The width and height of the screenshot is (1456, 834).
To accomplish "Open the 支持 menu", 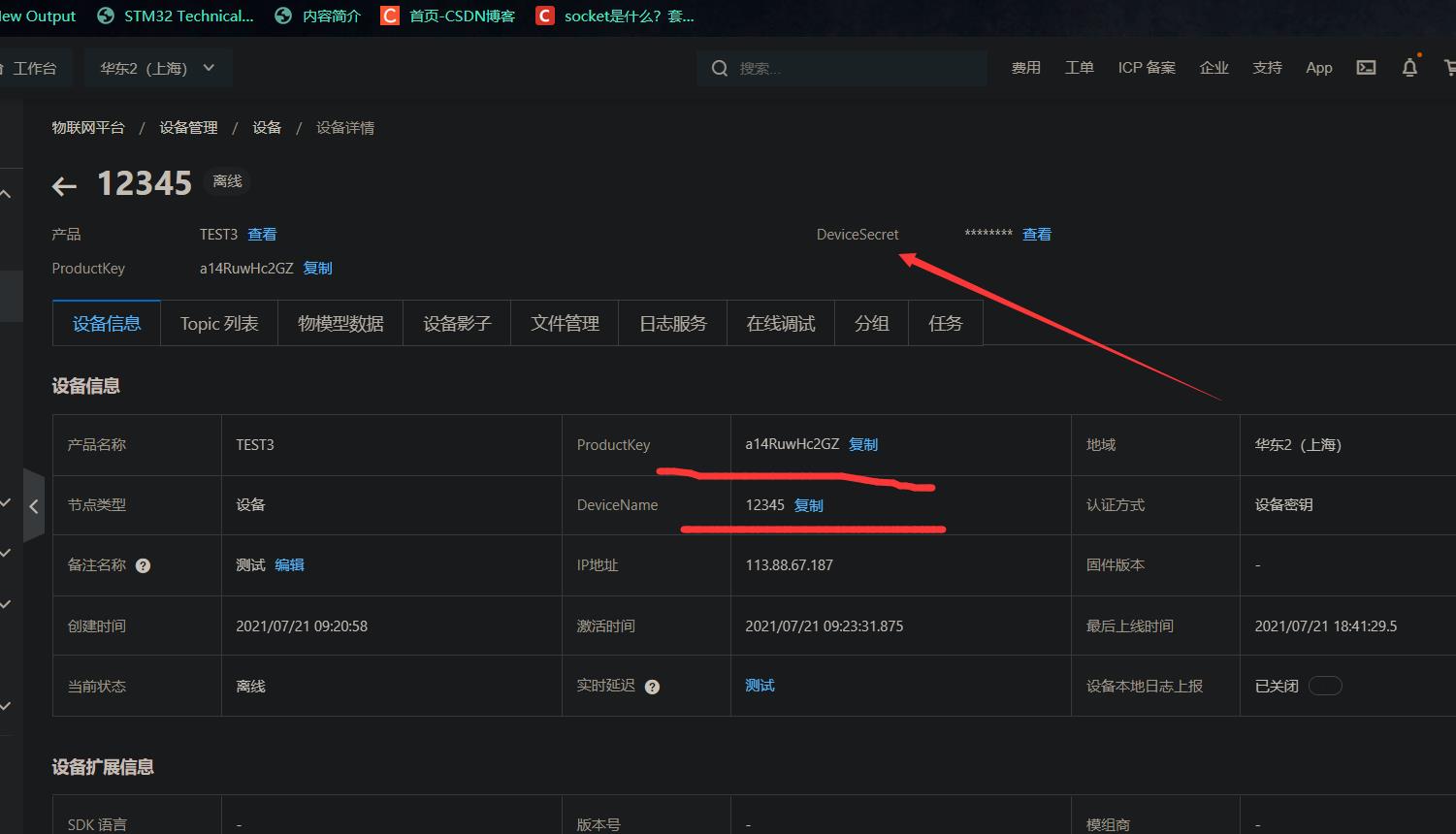I will pos(1268,68).
